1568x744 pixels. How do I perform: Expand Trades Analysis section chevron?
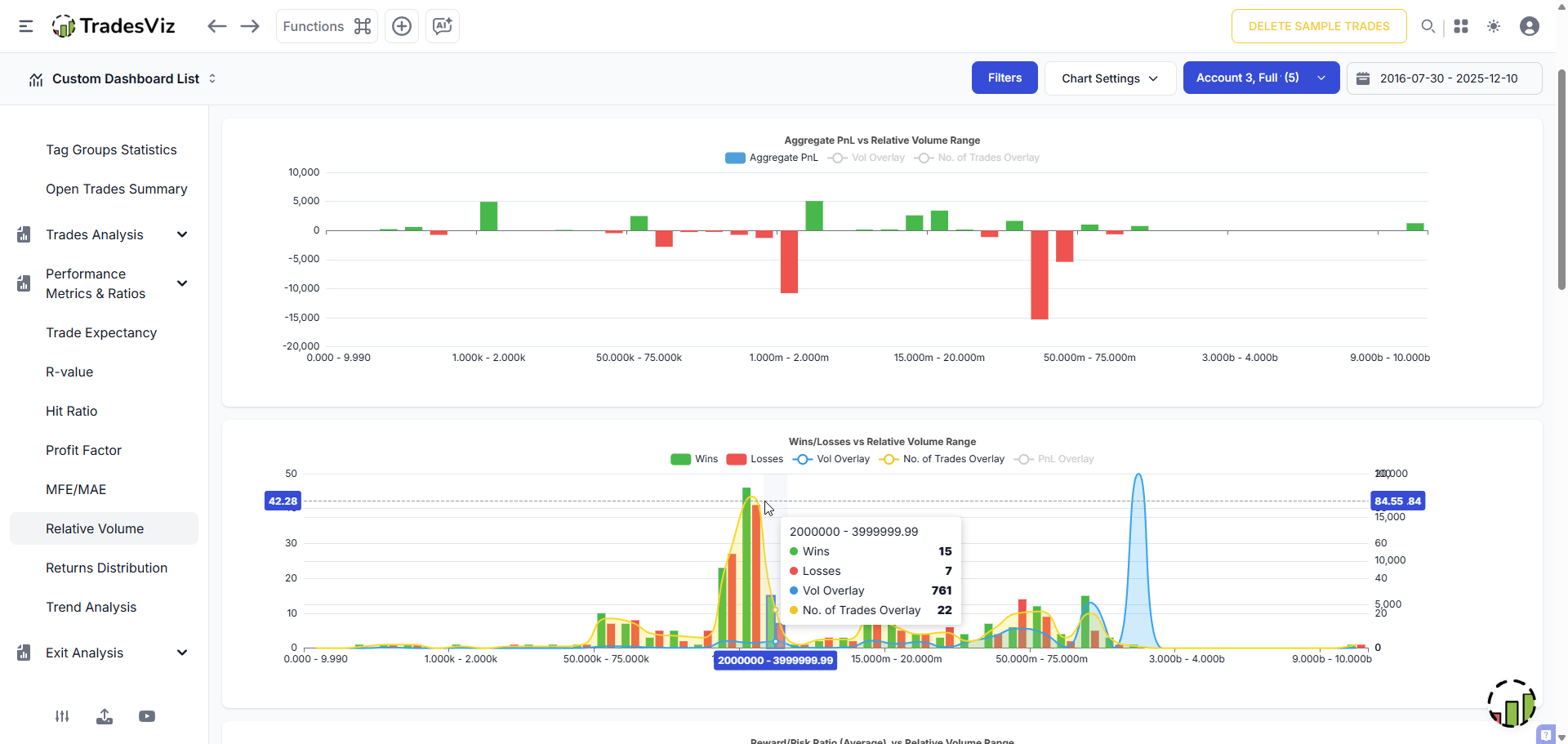coord(182,234)
